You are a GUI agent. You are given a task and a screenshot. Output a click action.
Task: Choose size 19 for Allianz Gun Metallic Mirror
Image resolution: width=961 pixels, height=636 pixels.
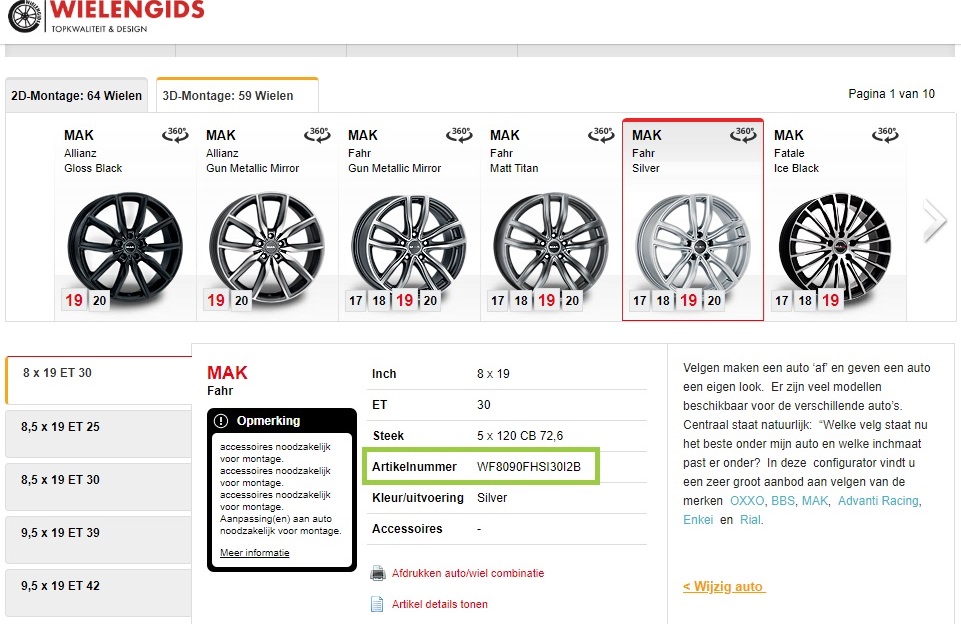coord(216,300)
